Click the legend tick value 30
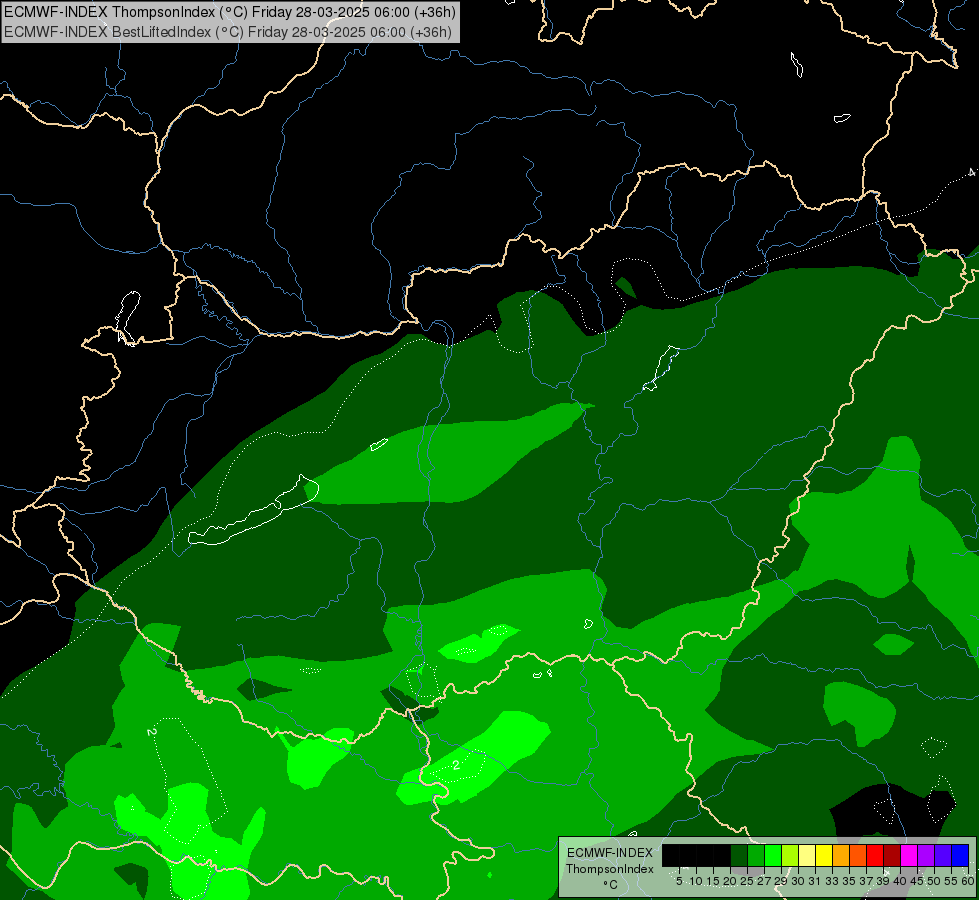The image size is (979, 900). click(x=798, y=881)
